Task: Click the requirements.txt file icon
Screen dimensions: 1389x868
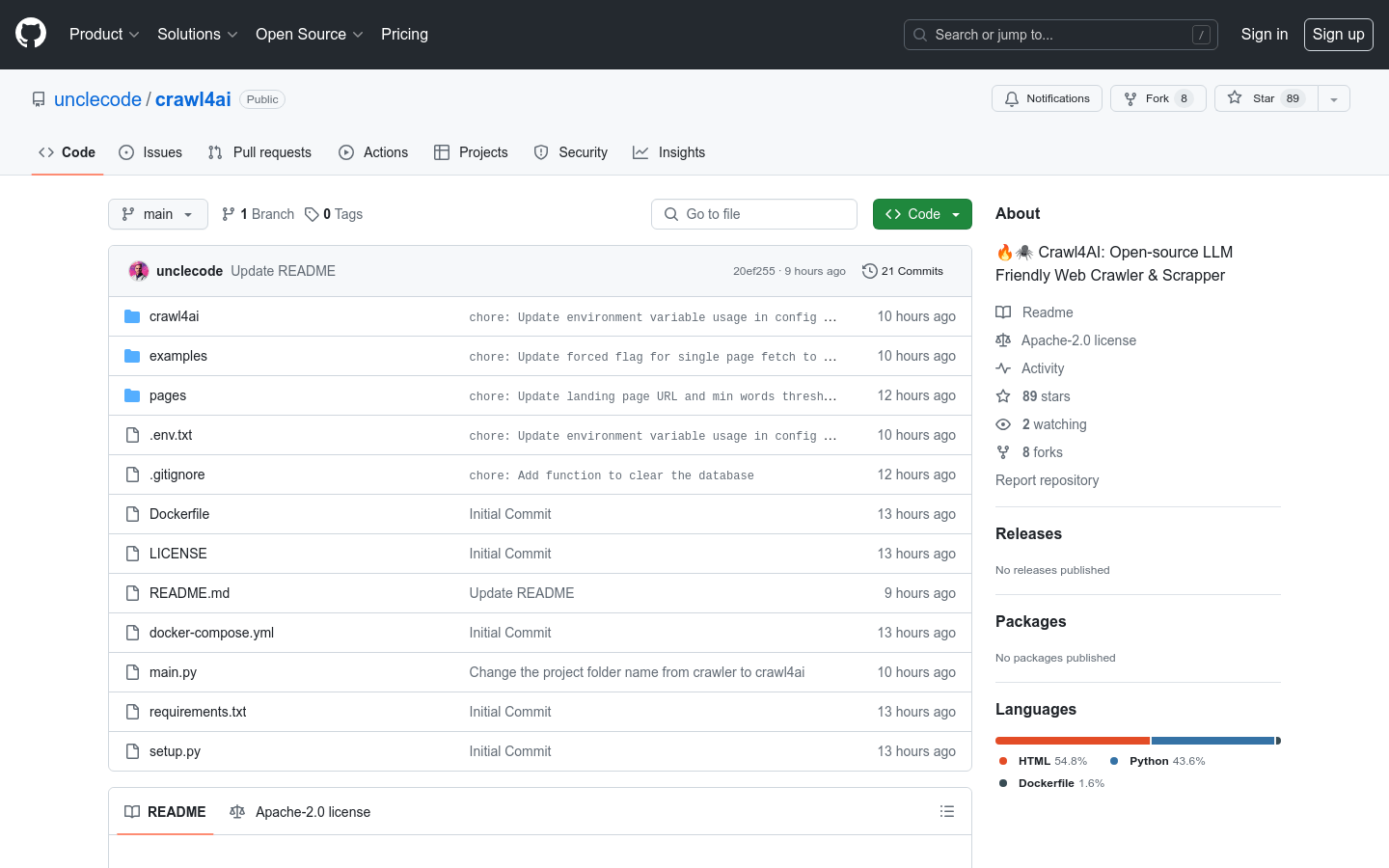Action: [x=132, y=712]
